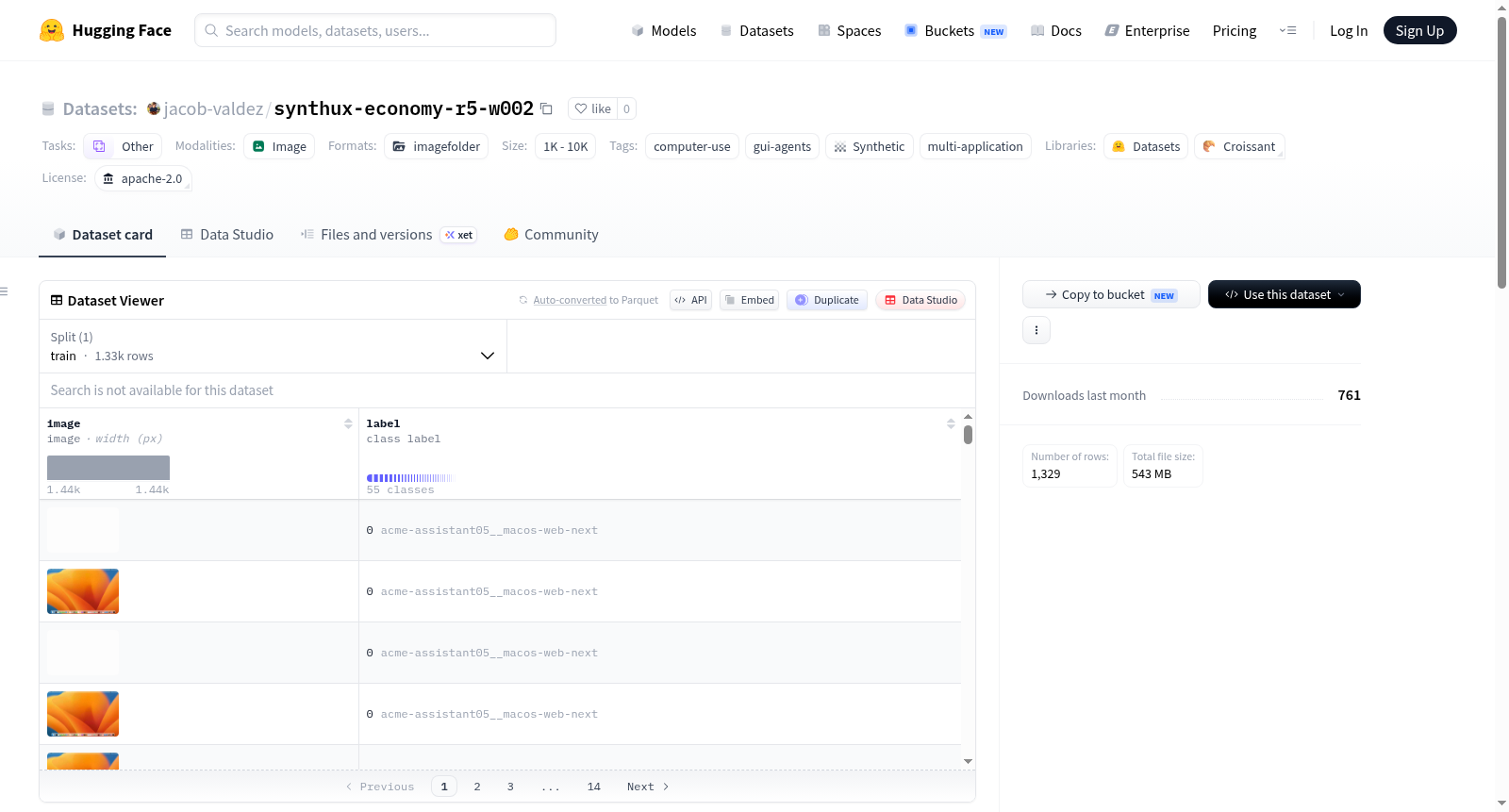The image size is (1509, 812).
Task: Click the Log In link
Action: point(1349,30)
